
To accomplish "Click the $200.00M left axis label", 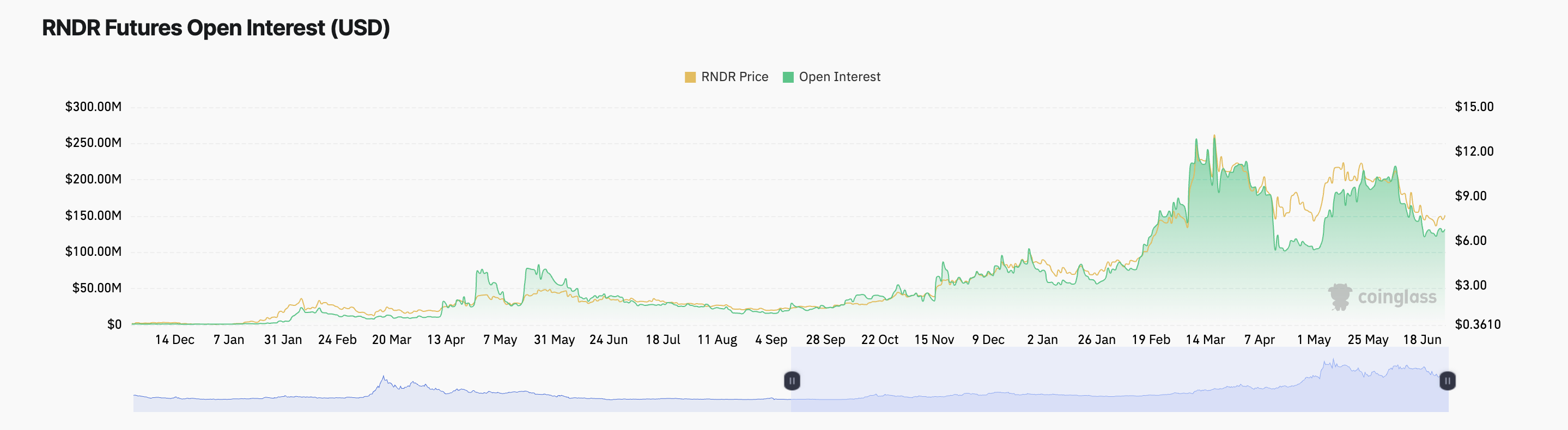I will pyautogui.click(x=94, y=180).
